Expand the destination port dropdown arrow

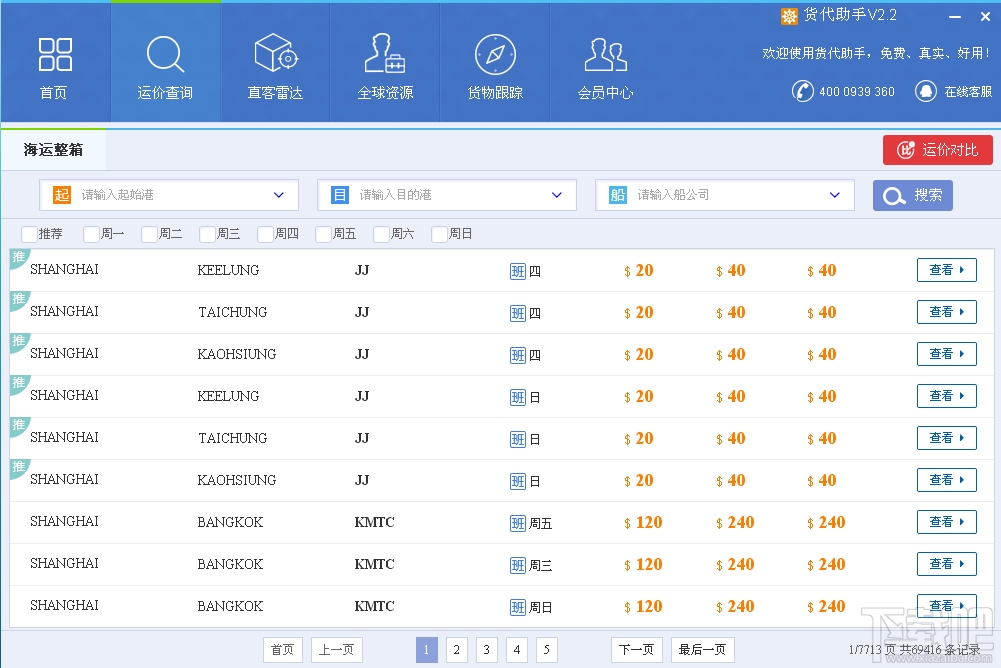point(557,195)
